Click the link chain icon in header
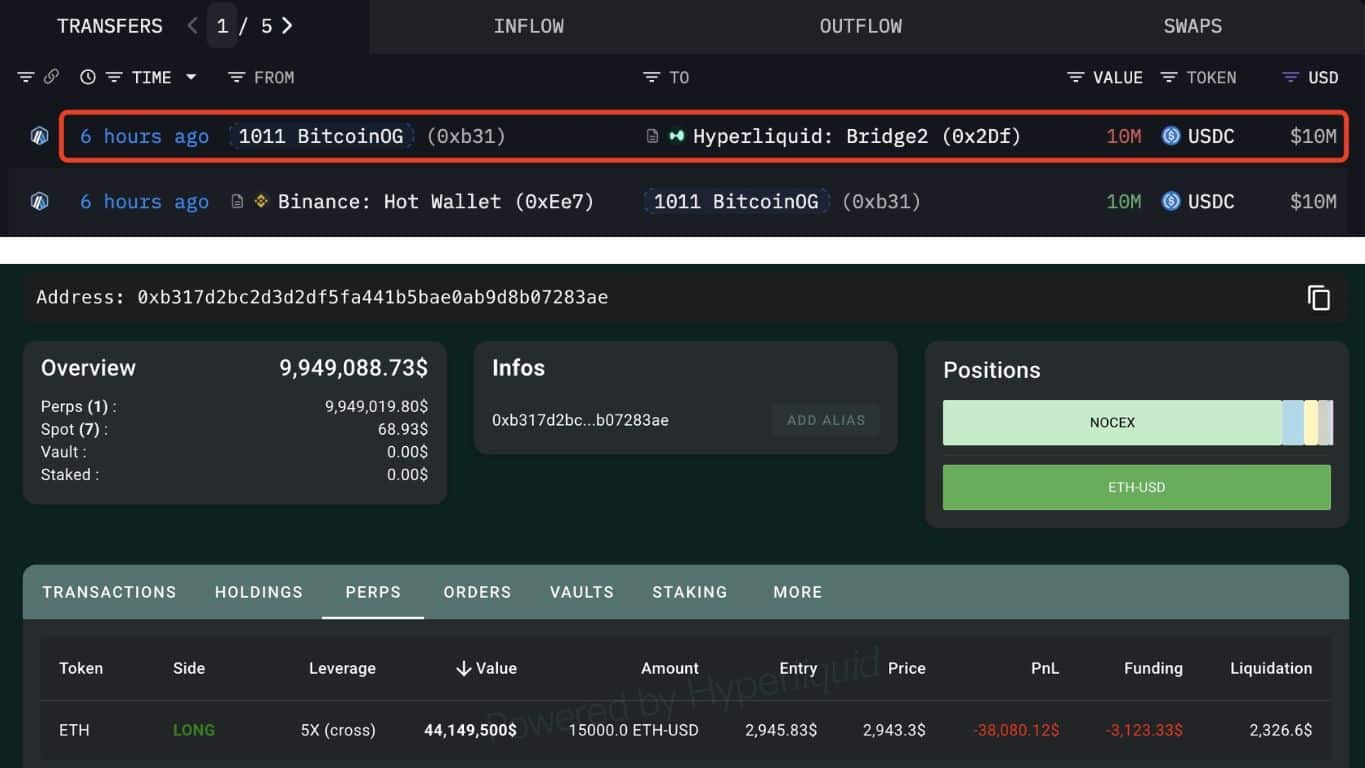 (51, 77)
